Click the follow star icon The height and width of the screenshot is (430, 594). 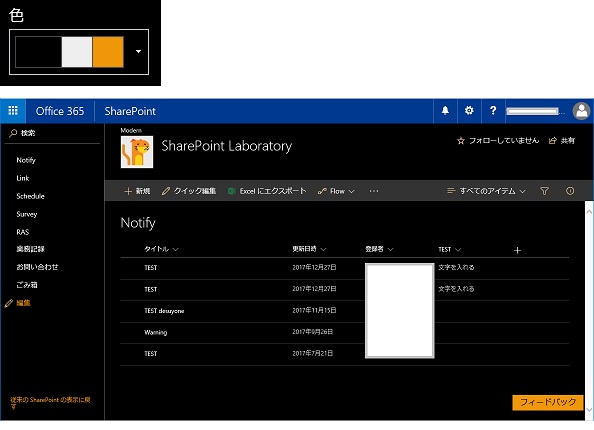[x=461, y=141]
